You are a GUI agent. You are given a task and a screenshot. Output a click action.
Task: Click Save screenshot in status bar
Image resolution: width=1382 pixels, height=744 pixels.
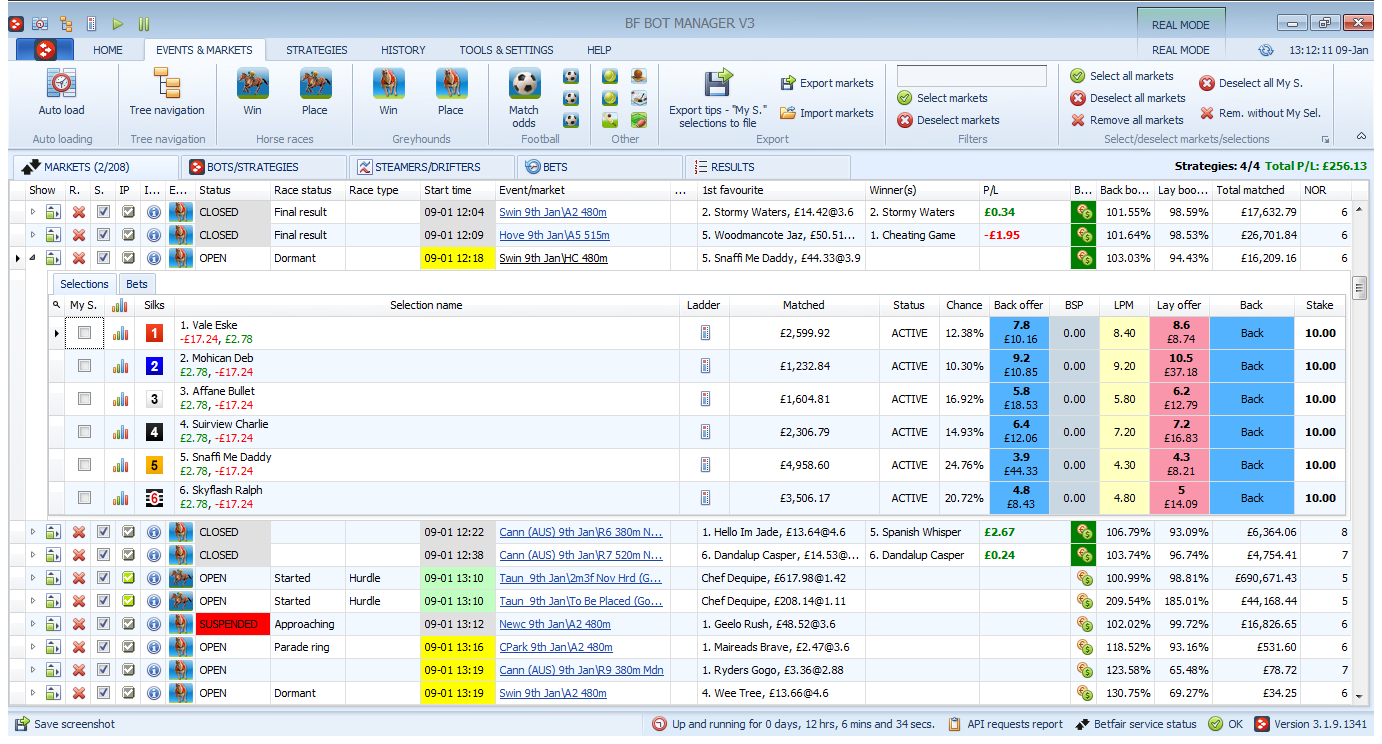click(x=64, y=724)
